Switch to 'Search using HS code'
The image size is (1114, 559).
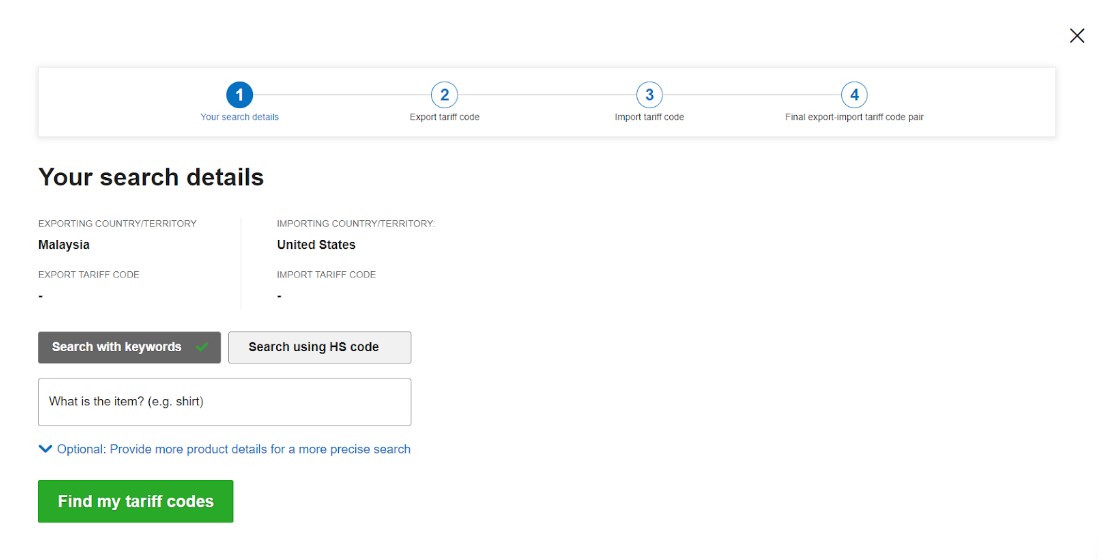pos(320,347)
